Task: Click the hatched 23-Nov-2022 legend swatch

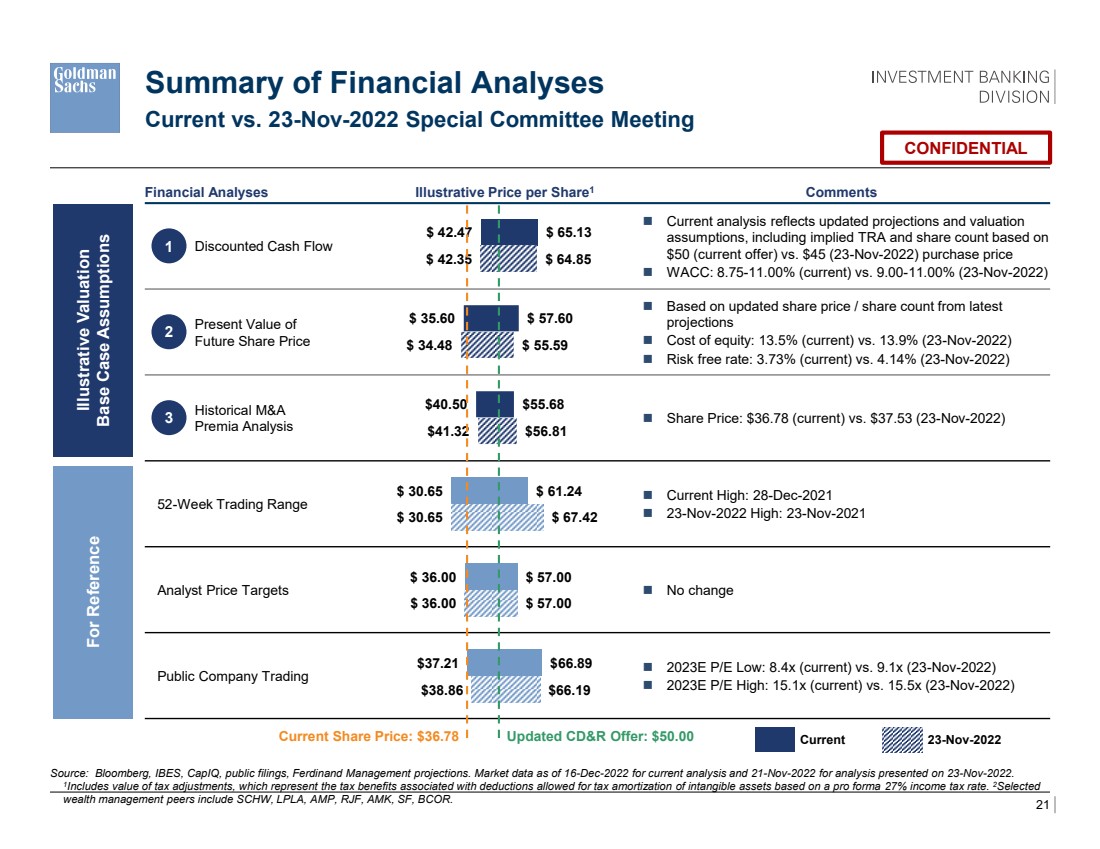Action: [901, 740]
